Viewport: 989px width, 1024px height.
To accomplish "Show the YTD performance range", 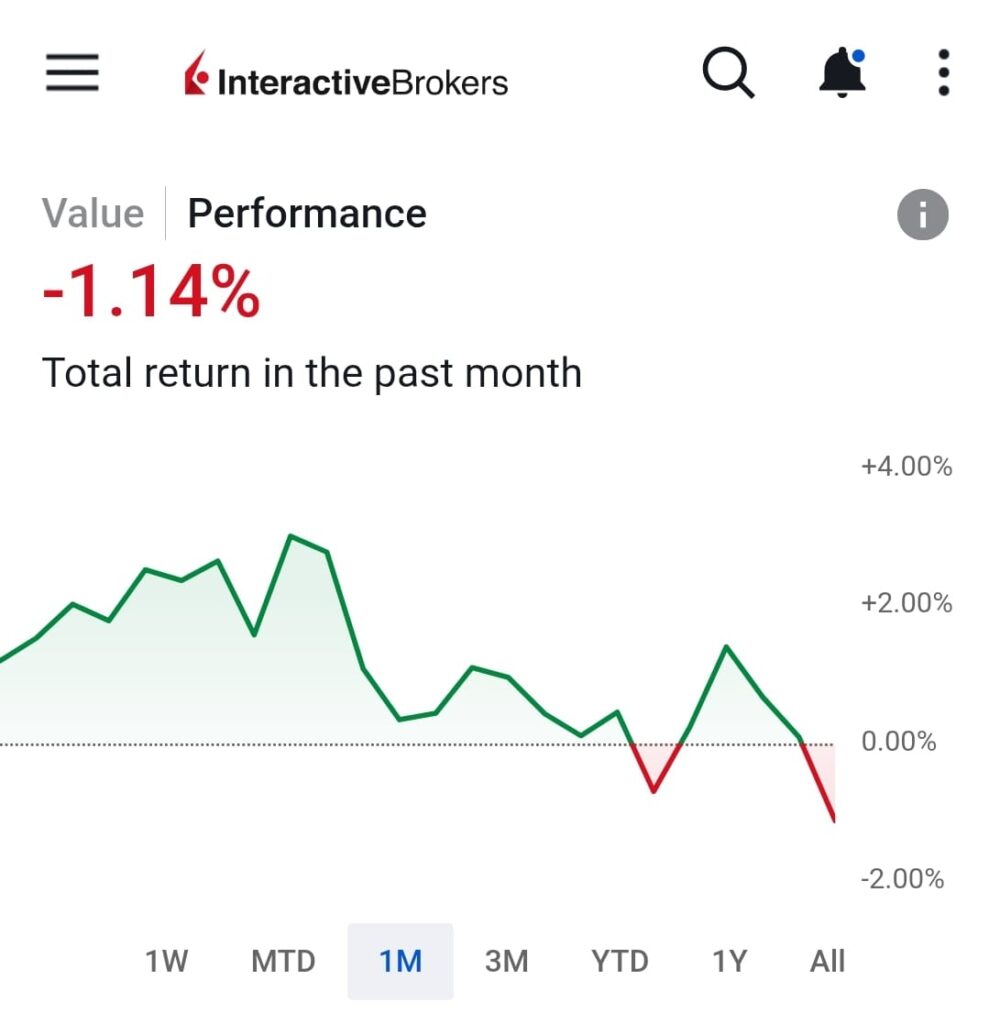I will (620, 962).
